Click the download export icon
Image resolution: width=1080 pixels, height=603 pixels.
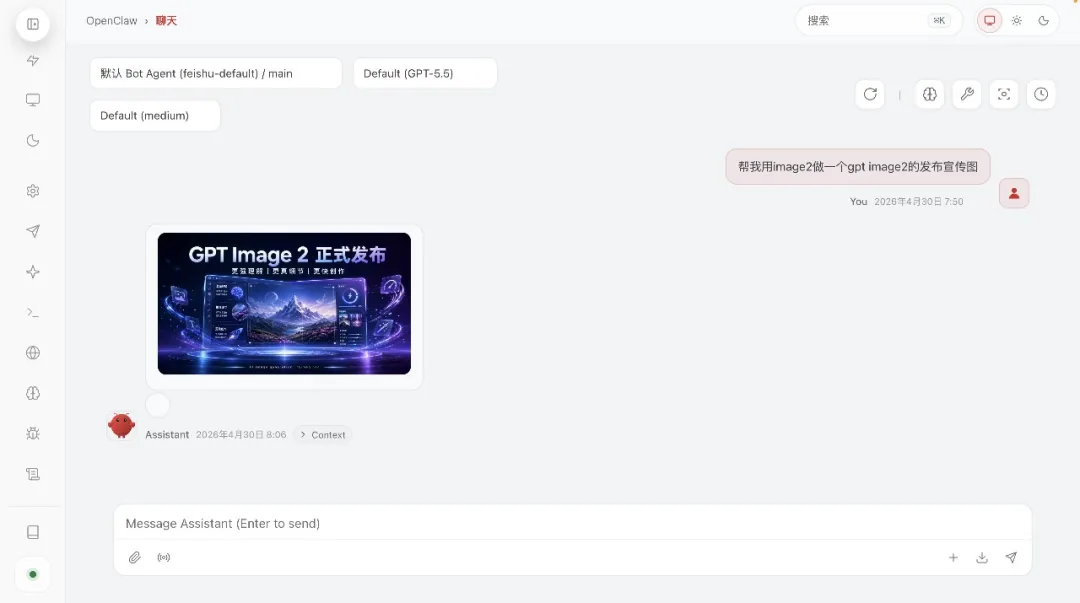coord(982,558)
